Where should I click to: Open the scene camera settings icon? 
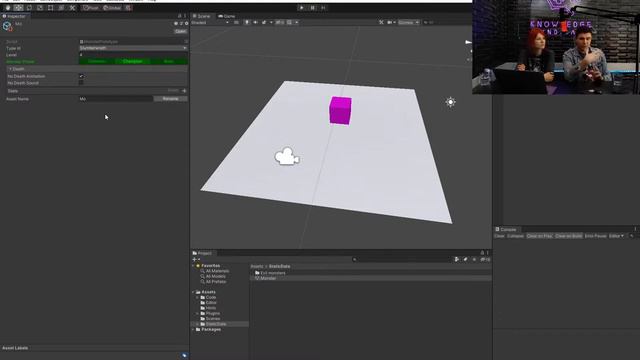389,22
